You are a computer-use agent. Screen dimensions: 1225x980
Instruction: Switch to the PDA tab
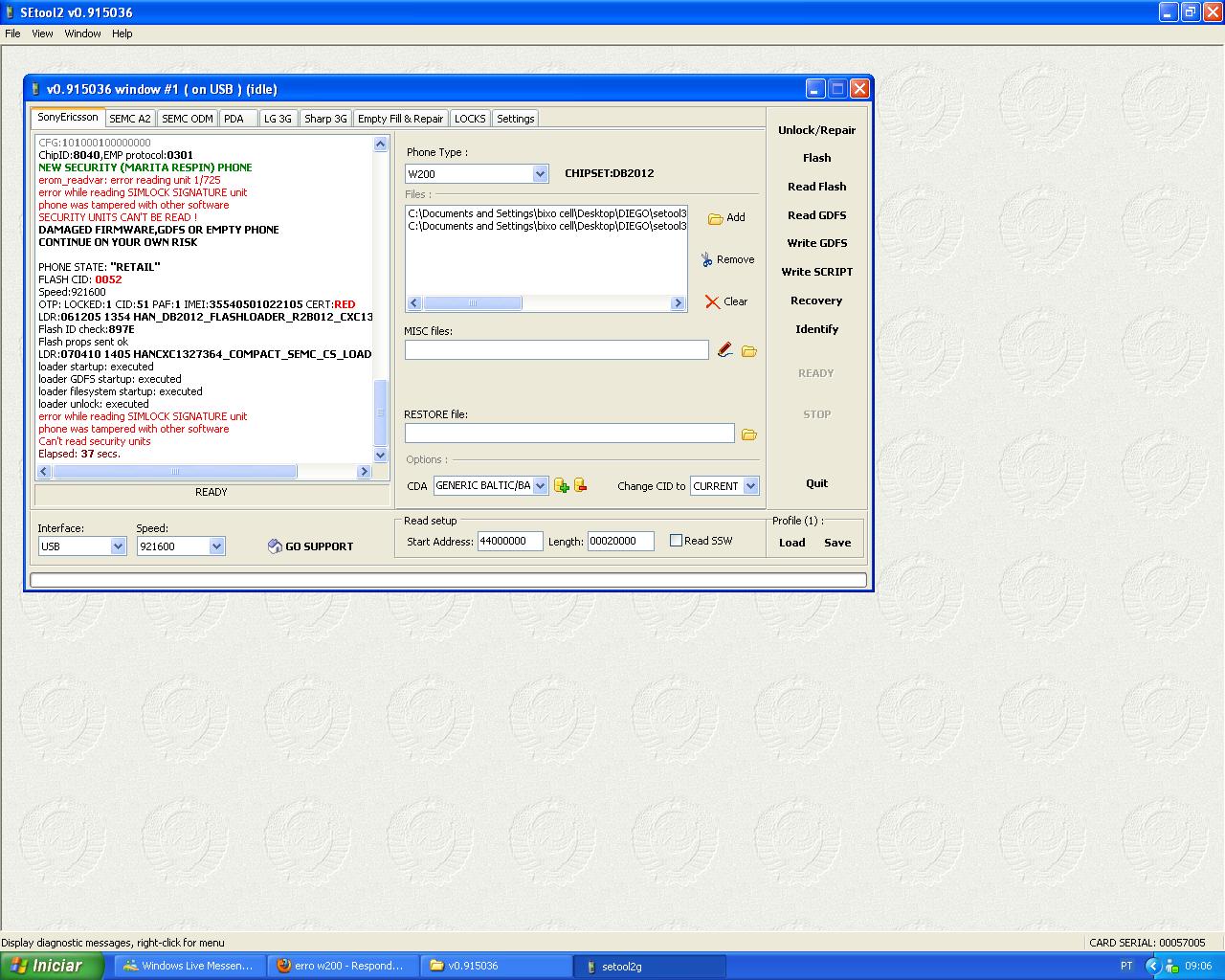(x=237, y=119)
